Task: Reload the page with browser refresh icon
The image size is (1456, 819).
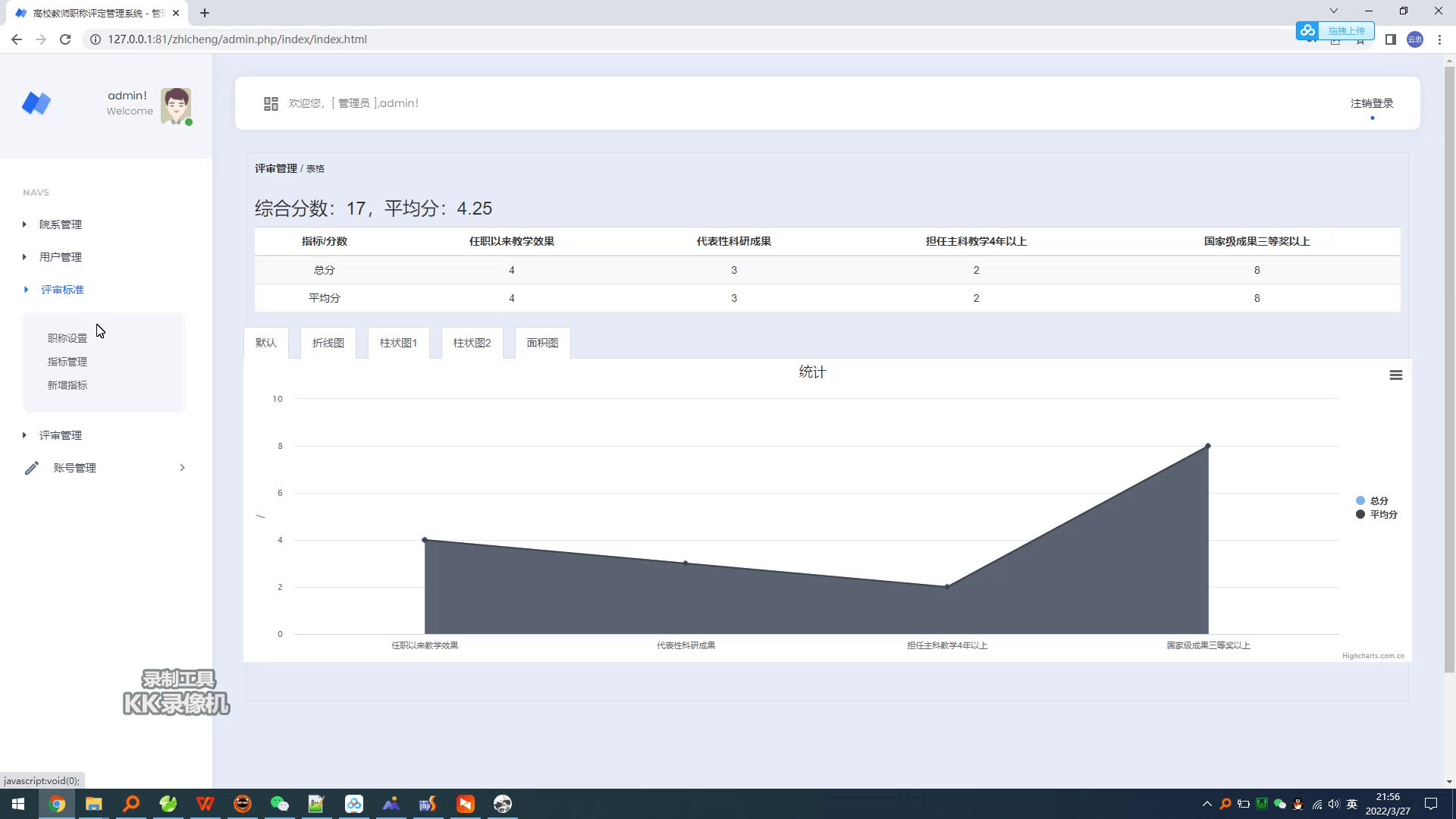Action: coord(65,39)
